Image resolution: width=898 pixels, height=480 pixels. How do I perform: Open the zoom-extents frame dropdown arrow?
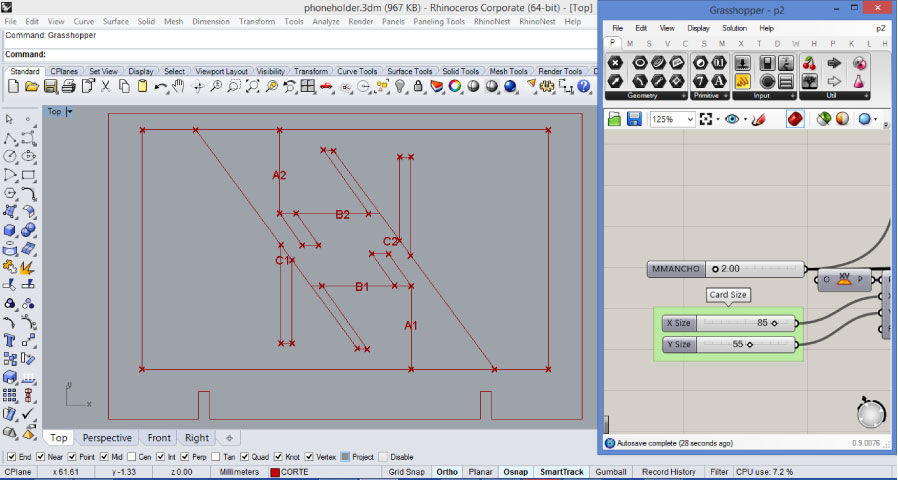point(718,120)
